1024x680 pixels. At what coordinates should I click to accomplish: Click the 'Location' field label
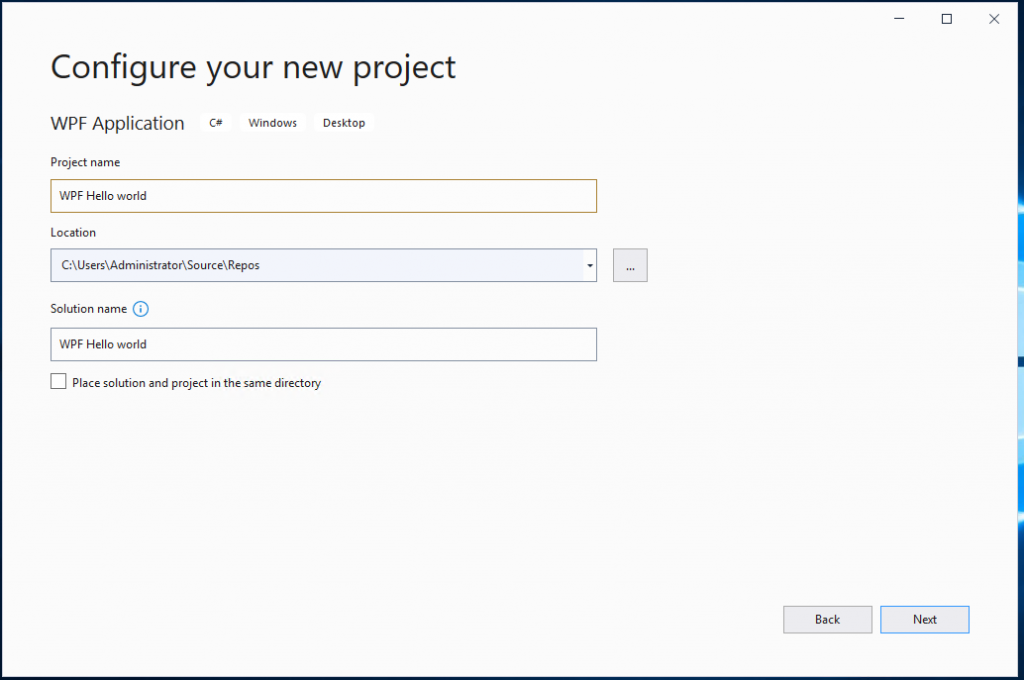pyautogui.click(x=73, y=233)
